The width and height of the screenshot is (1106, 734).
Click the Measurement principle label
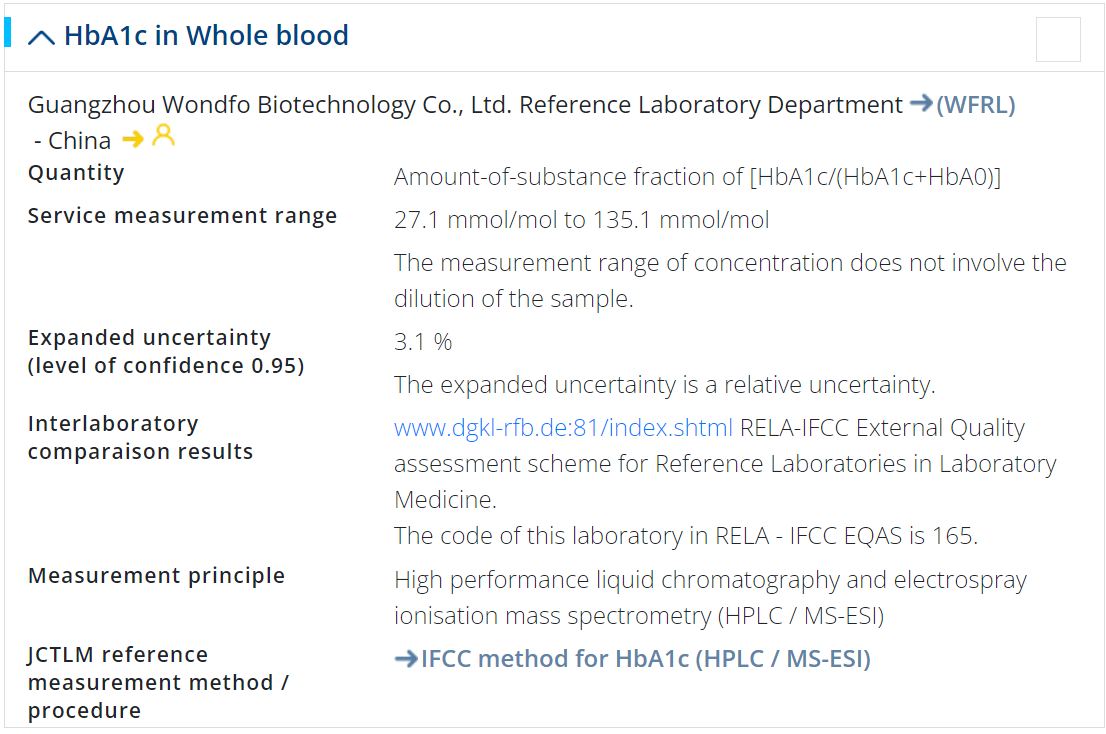pyautogui.click(x=156, y=576)
